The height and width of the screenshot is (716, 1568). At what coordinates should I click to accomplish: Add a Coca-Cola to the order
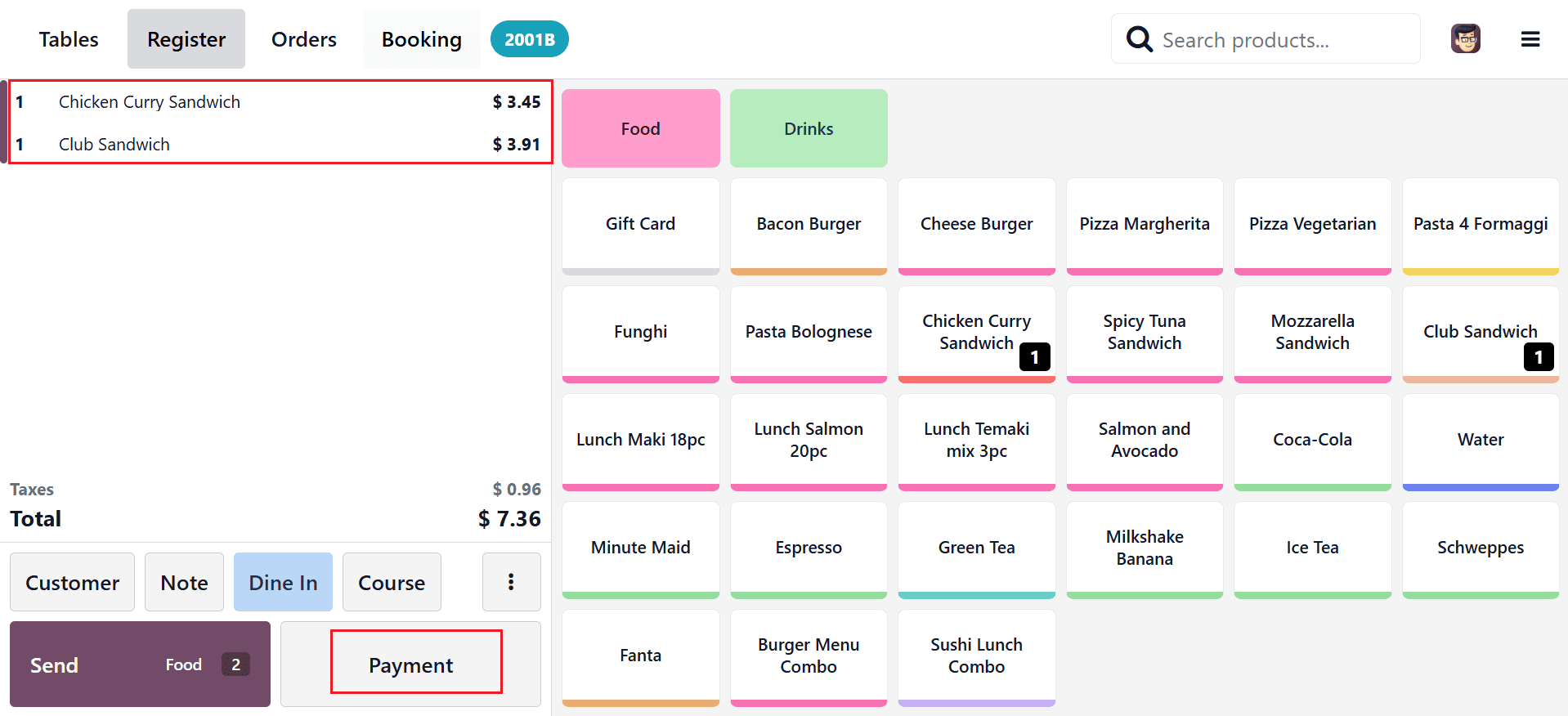pyautogui.click(x=1312, y=439)
